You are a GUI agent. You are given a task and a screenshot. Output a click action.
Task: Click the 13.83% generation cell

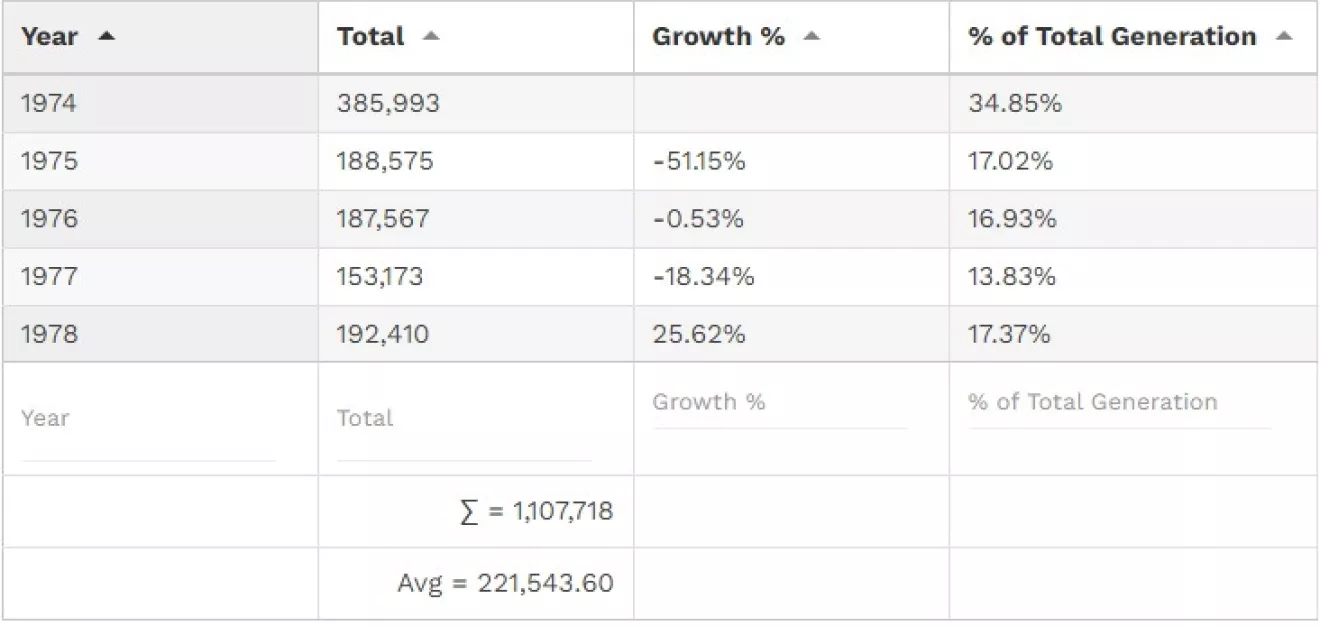click(1011, 277)
